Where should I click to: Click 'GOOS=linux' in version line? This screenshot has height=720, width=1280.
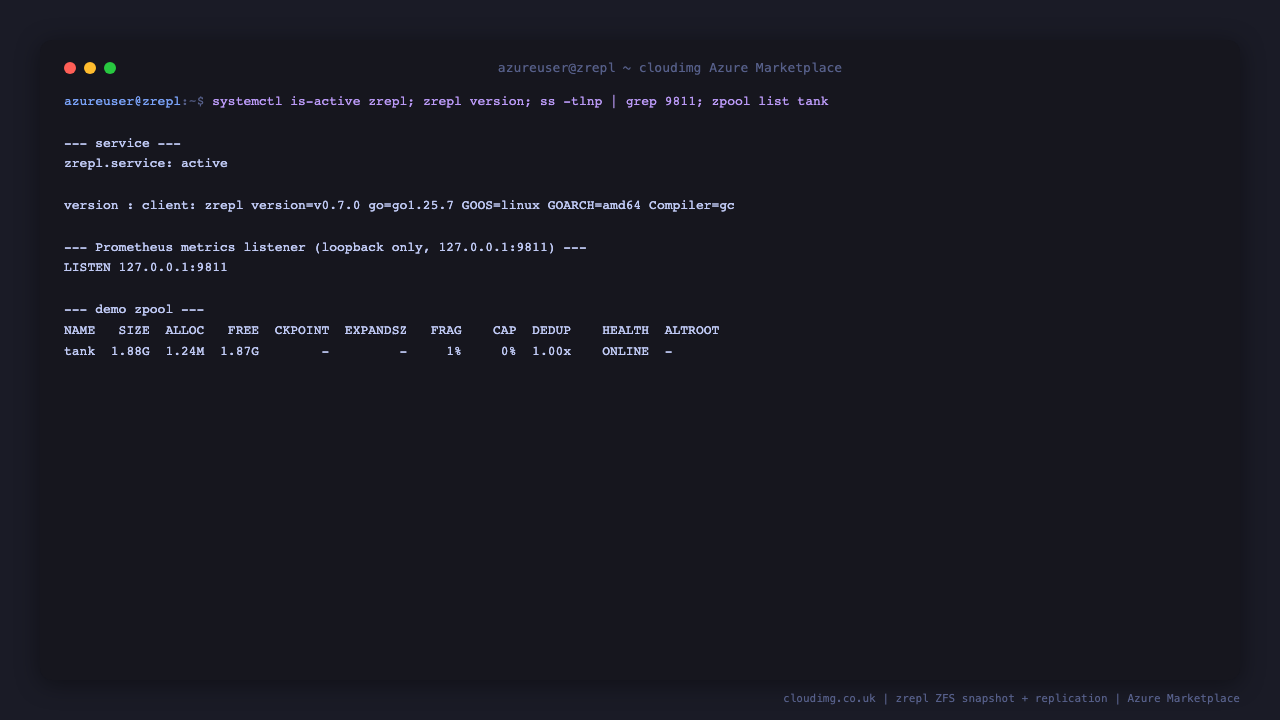tap(501, 205)
